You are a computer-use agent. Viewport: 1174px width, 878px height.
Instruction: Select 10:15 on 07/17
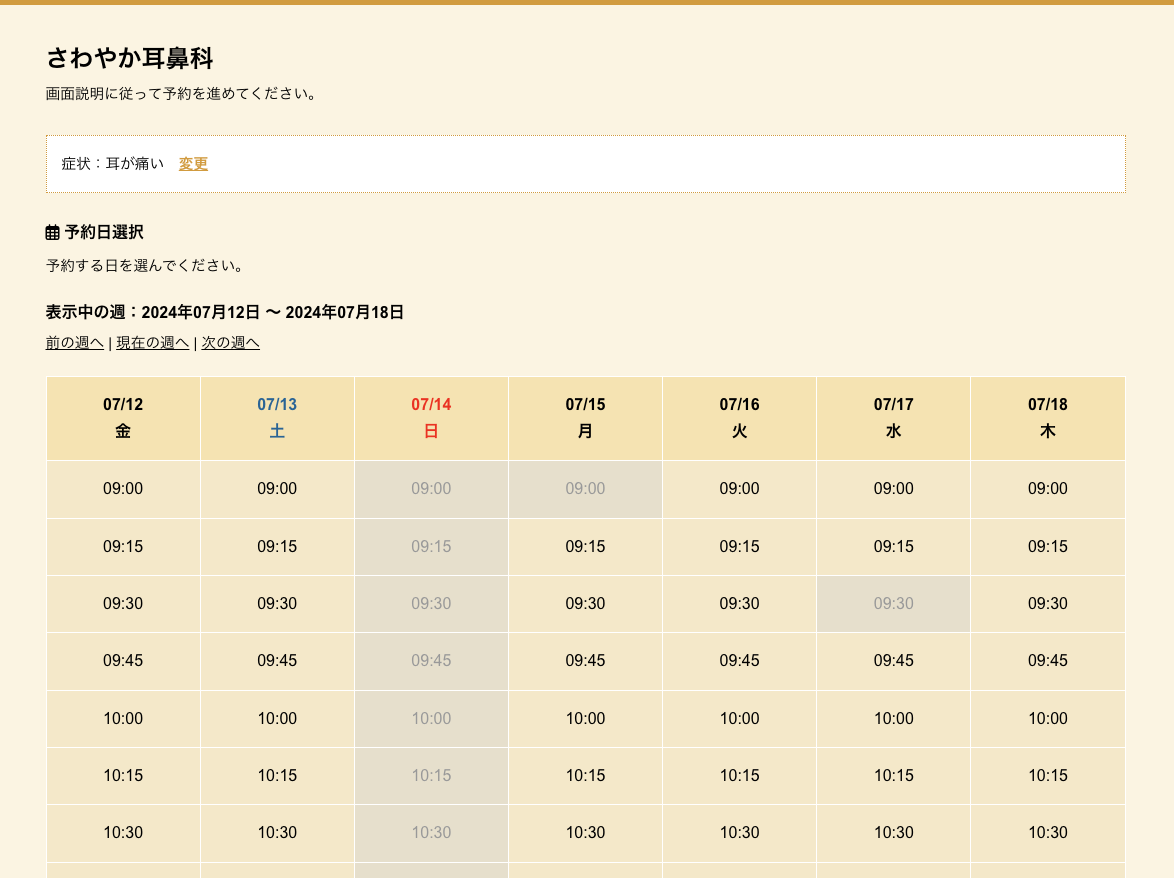(x=894, y=775)
